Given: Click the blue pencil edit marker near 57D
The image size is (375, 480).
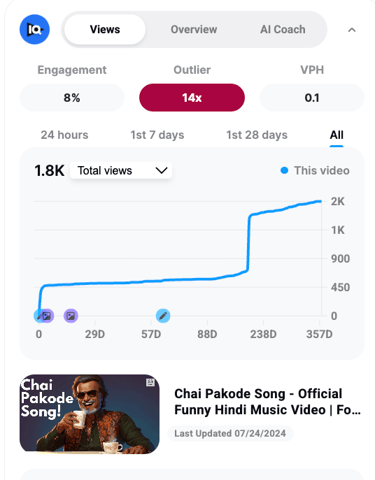Looking at the screenshot, I should tap(163, 316).
